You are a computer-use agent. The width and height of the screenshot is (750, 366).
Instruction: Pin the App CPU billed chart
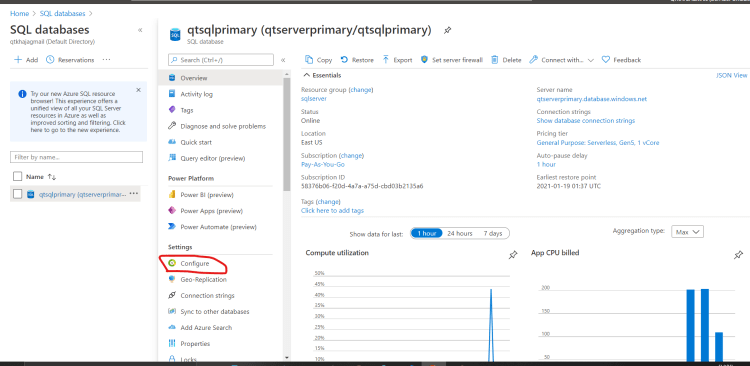738,255
